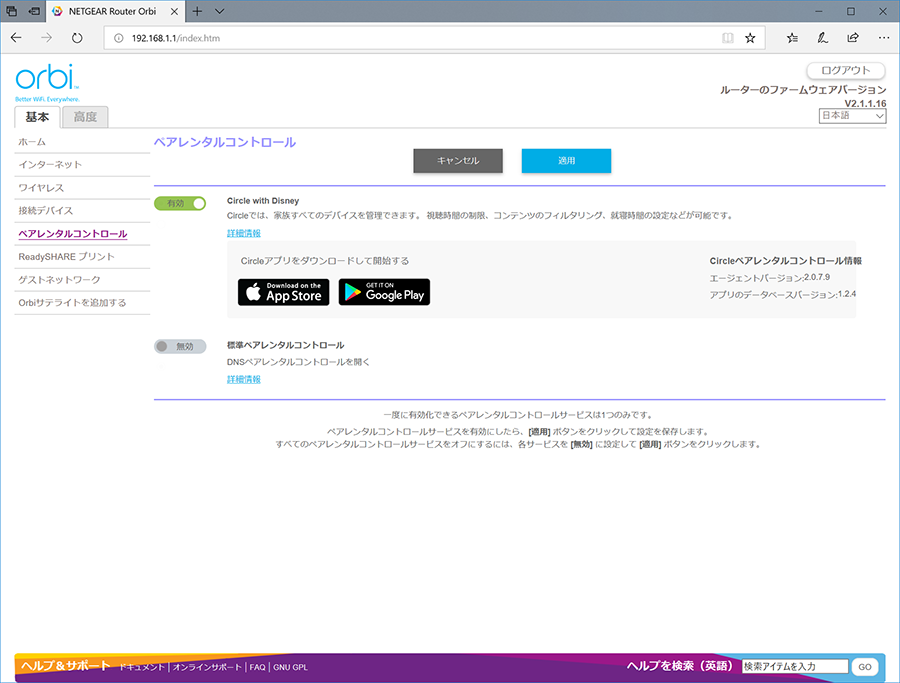The image size is (900, 683).
Task: Click the browser Refresh button
Action: point(78,38)
